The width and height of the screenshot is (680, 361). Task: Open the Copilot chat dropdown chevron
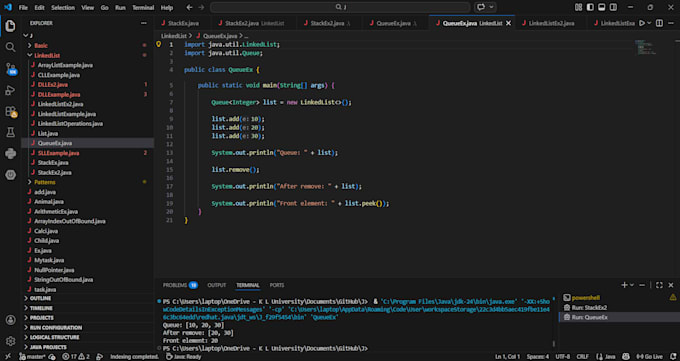(491, 7)
